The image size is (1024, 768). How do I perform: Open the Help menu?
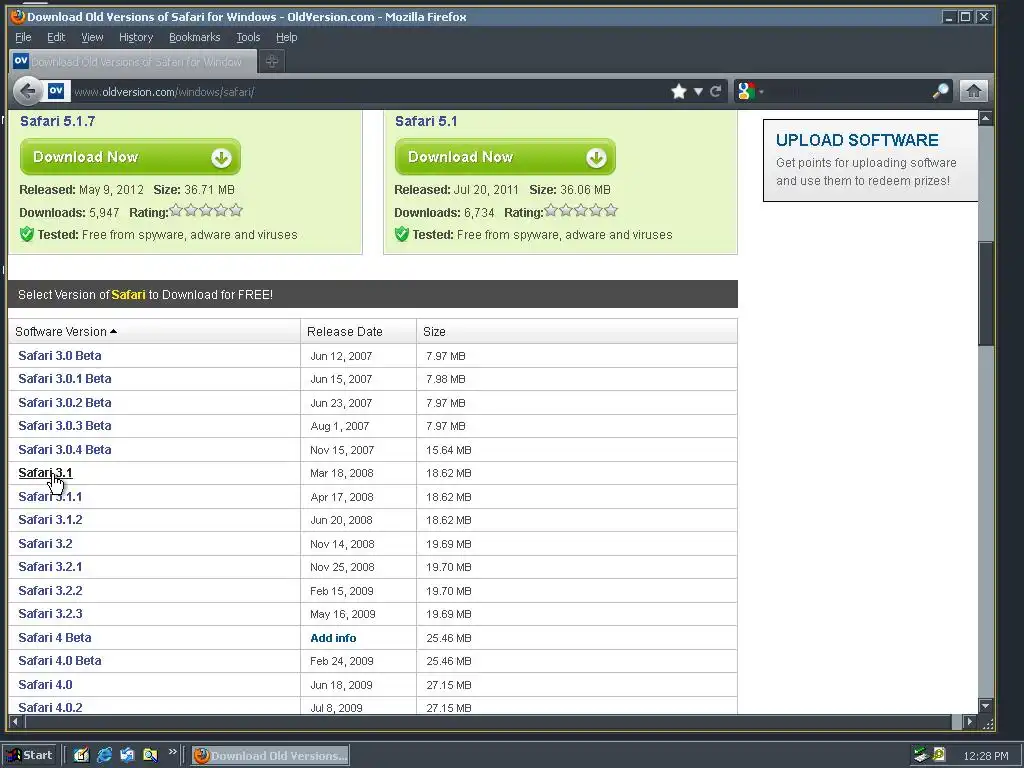(x=286, y=37)
